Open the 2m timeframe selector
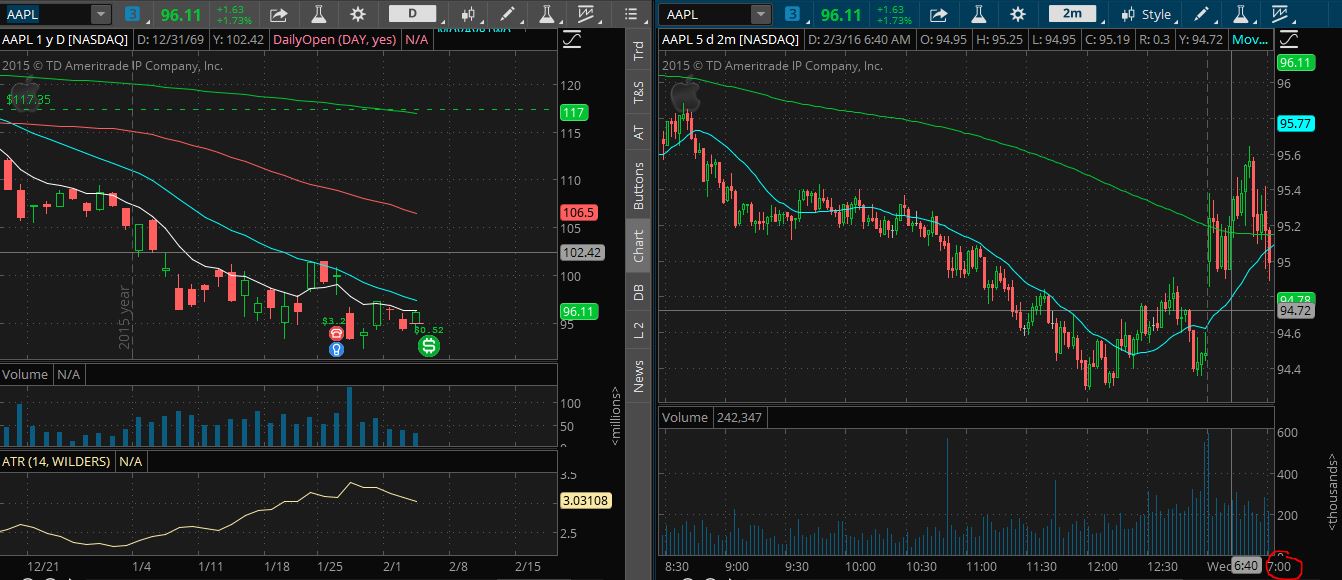Image resolution: width=1342 pixels, height=580 pixels. coord(1073,14)
